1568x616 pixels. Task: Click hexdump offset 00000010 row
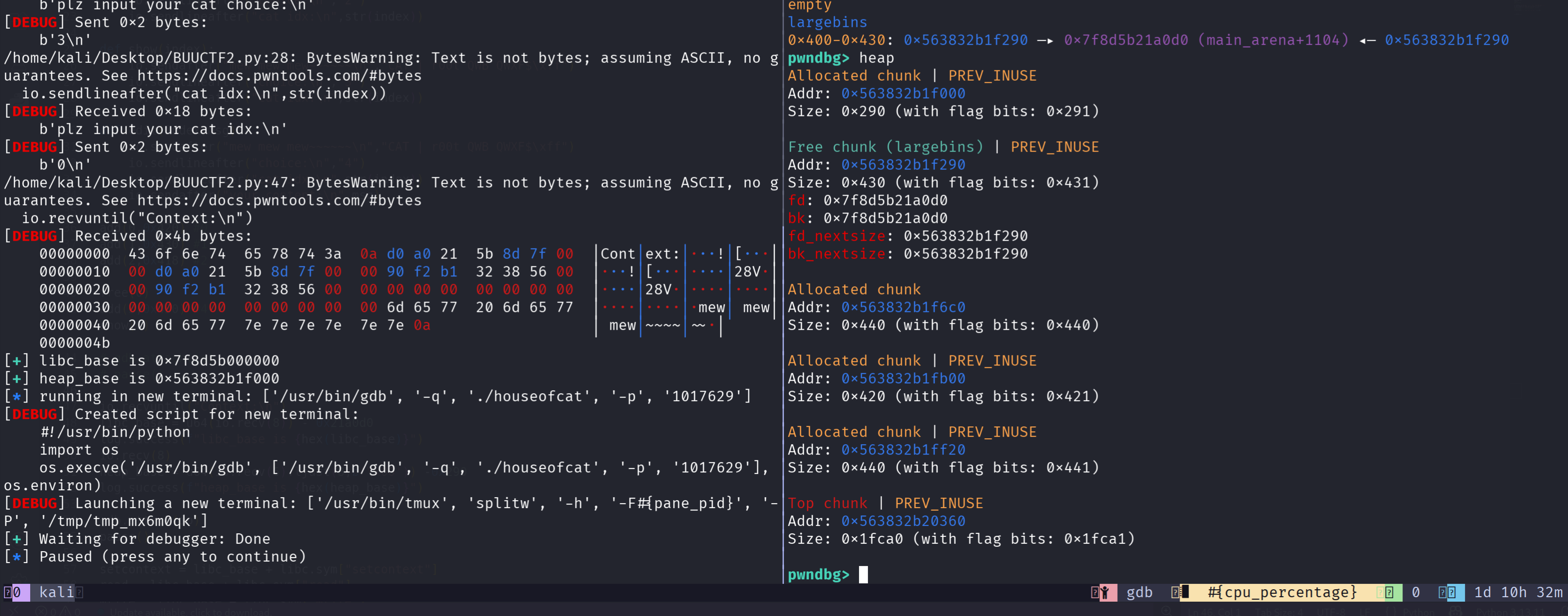click(x=406, y=271)
